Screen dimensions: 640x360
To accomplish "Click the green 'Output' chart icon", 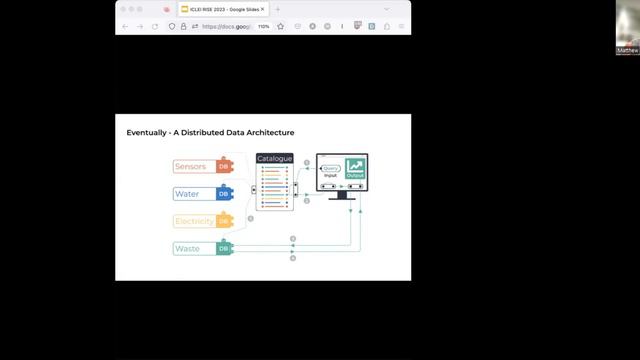I will (355, 169).
